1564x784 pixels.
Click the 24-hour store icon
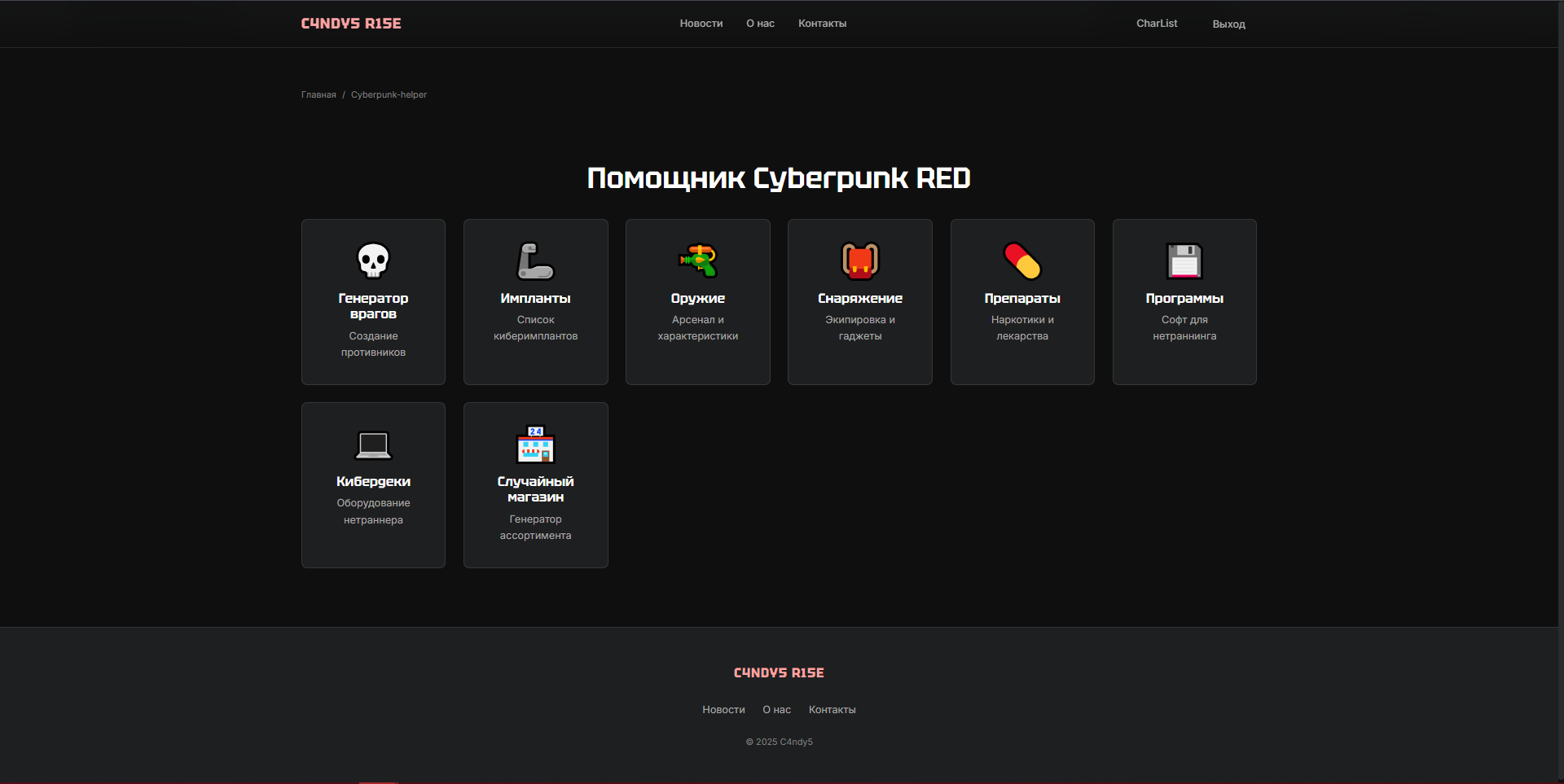(535, 445)
